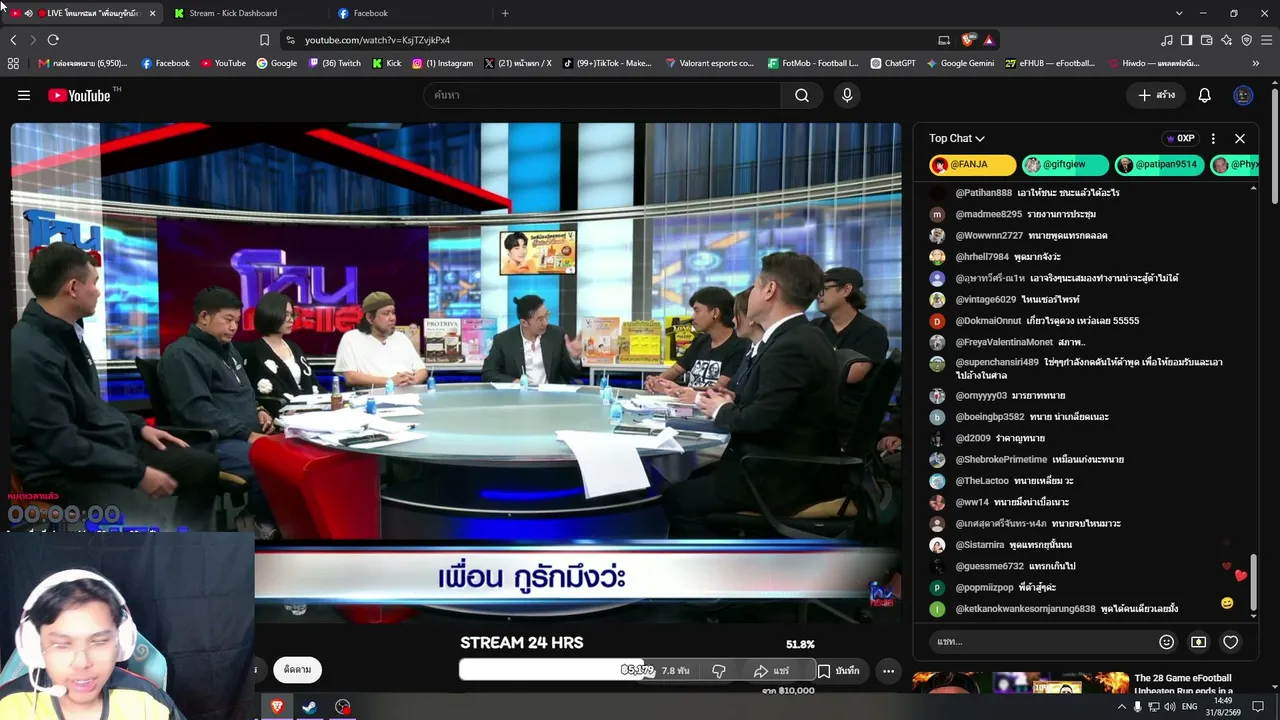This screenshot has width=1280, height=720.
Task: Bookmark this page icon in address bar
Action: pyautogui.click(x=264, y=40)
